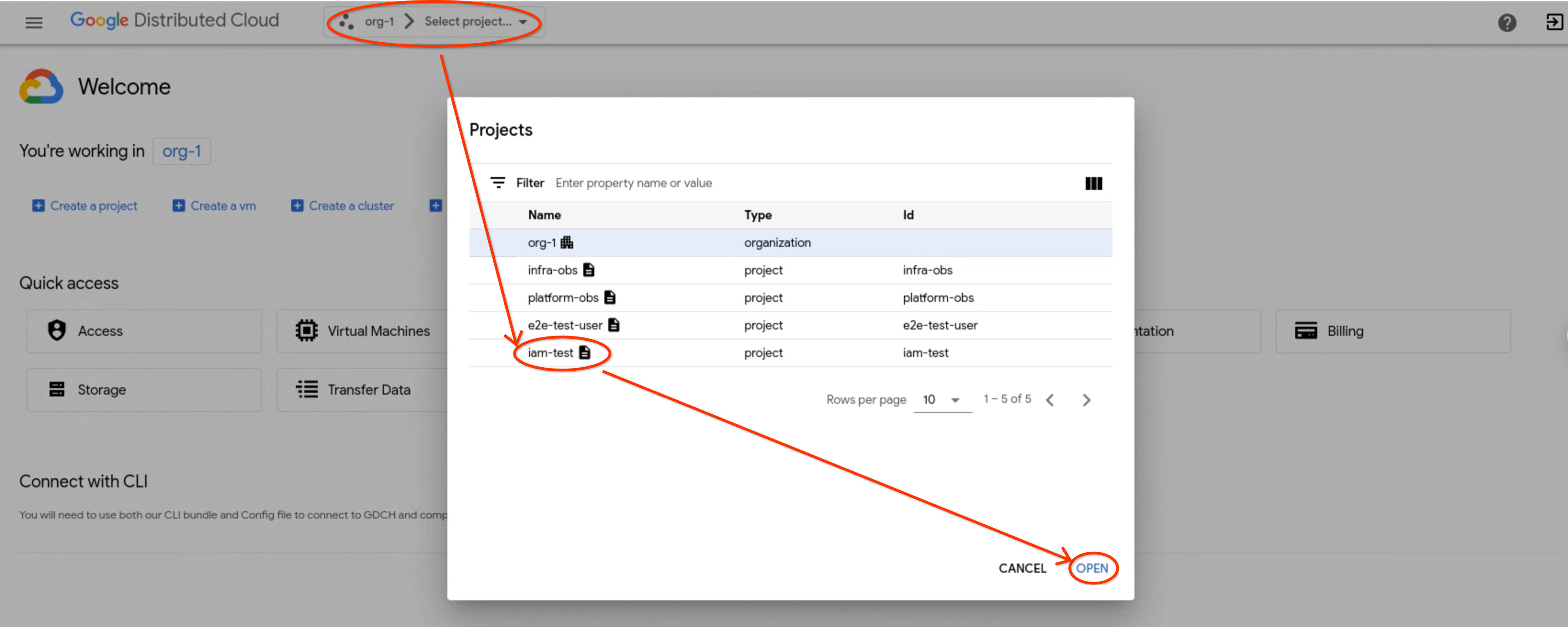Screen dimensions: 1568x627
Task: Open the hamburger navigation menu
Action: 34,23
